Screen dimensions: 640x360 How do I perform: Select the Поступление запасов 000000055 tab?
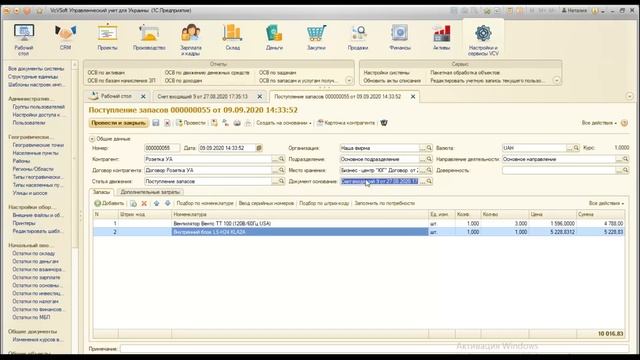pyautogui.click(x=338, y=97)
